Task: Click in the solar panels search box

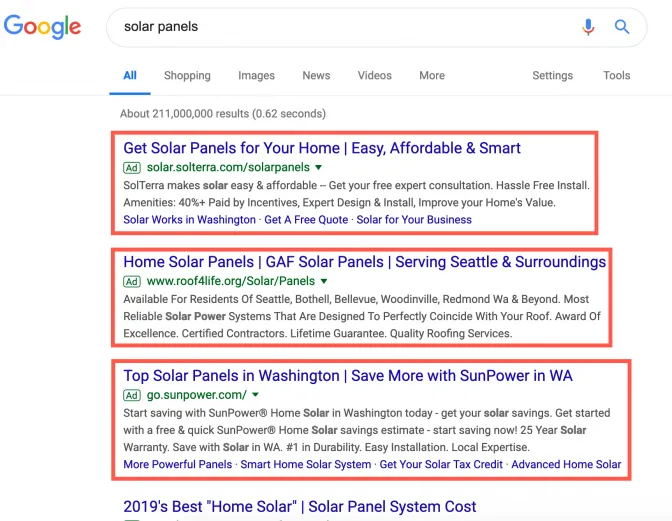Action: pyautogui.click(x=340, y=27)
